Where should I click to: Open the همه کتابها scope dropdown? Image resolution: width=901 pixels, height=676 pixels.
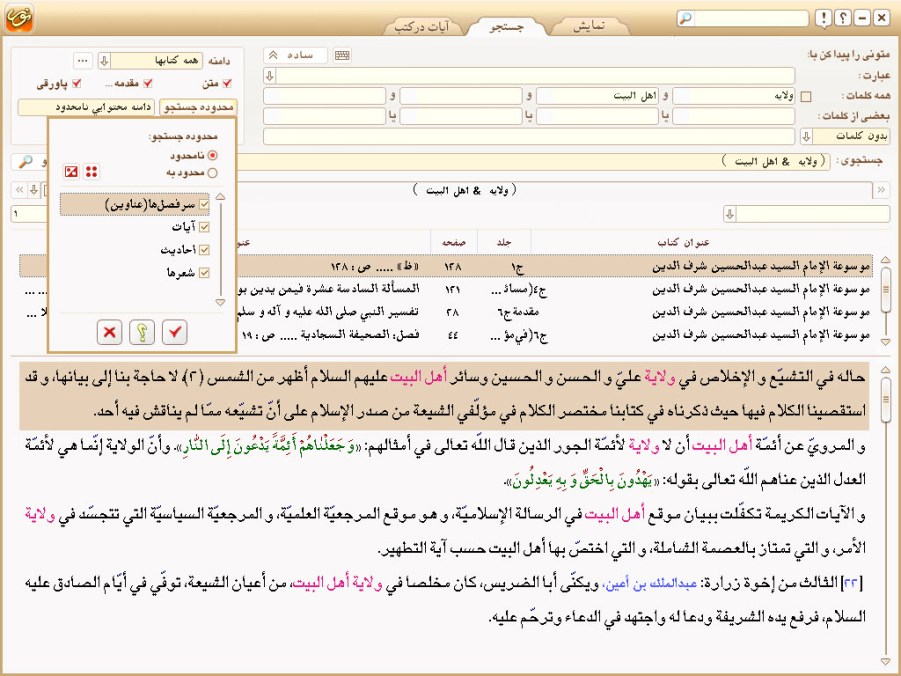tap(104, 60)
